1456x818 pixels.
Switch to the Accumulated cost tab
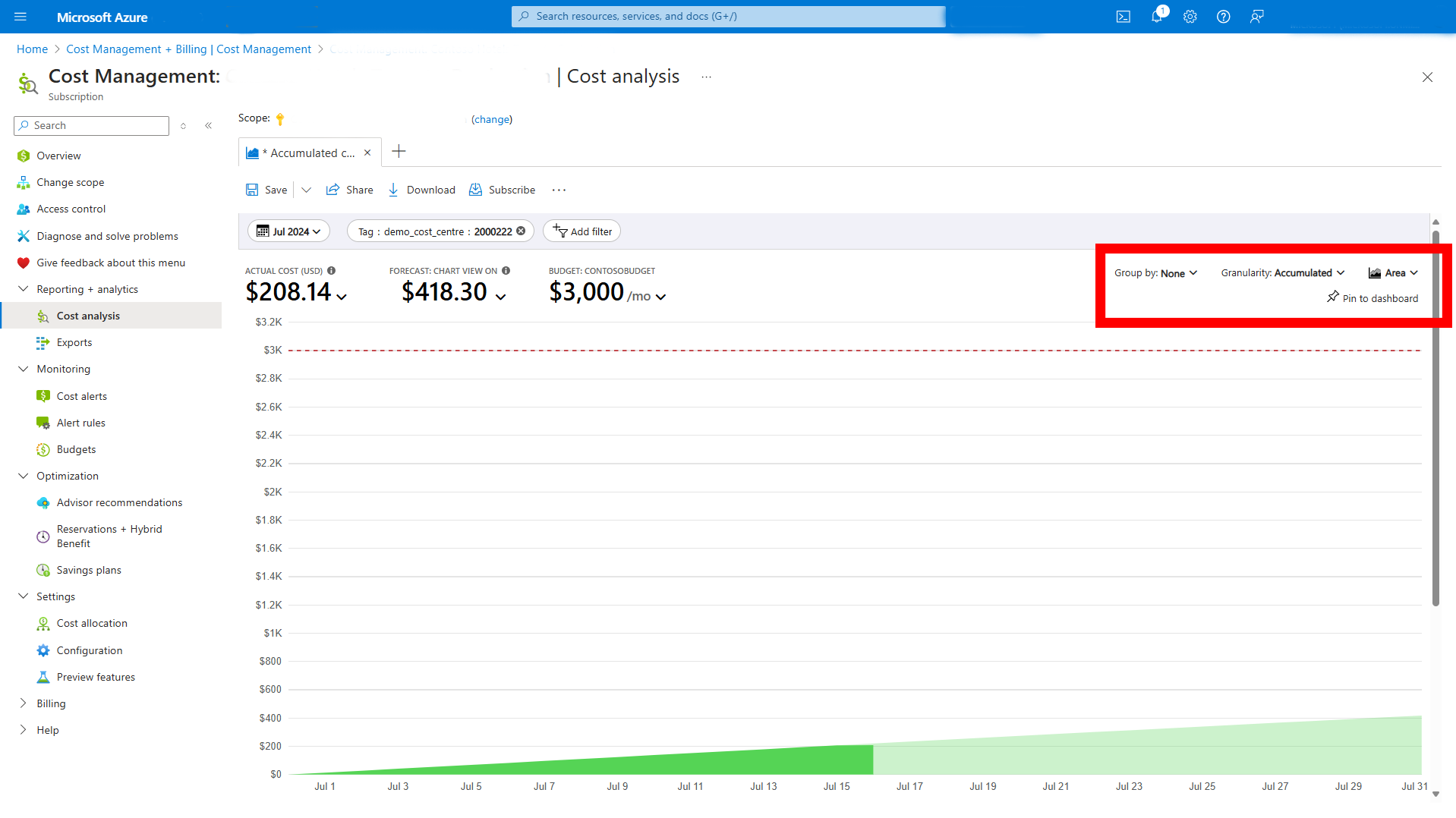click(307, 153)
